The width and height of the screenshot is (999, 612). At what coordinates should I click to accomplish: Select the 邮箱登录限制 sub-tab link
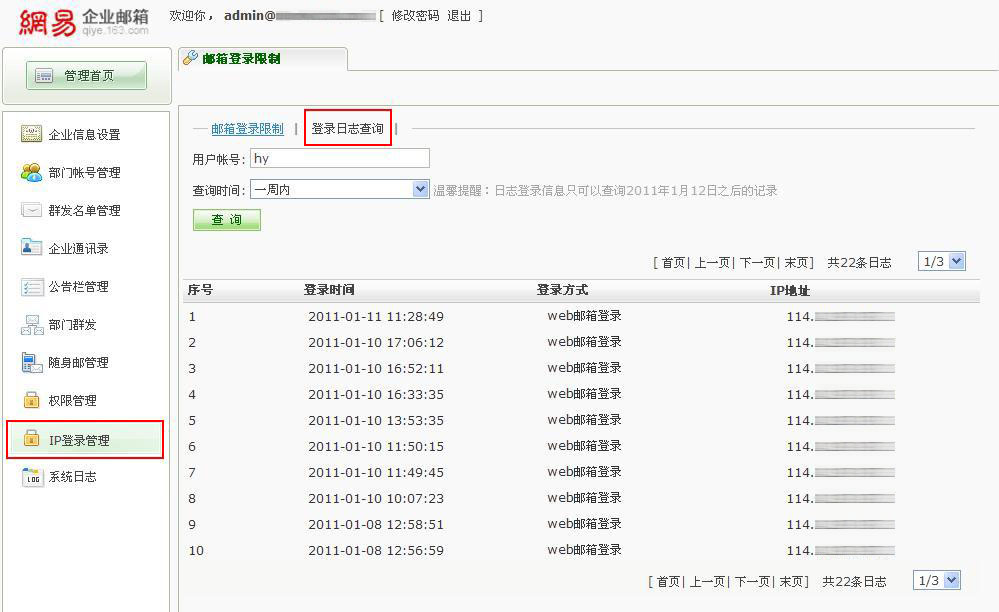[x=247, y=129]
